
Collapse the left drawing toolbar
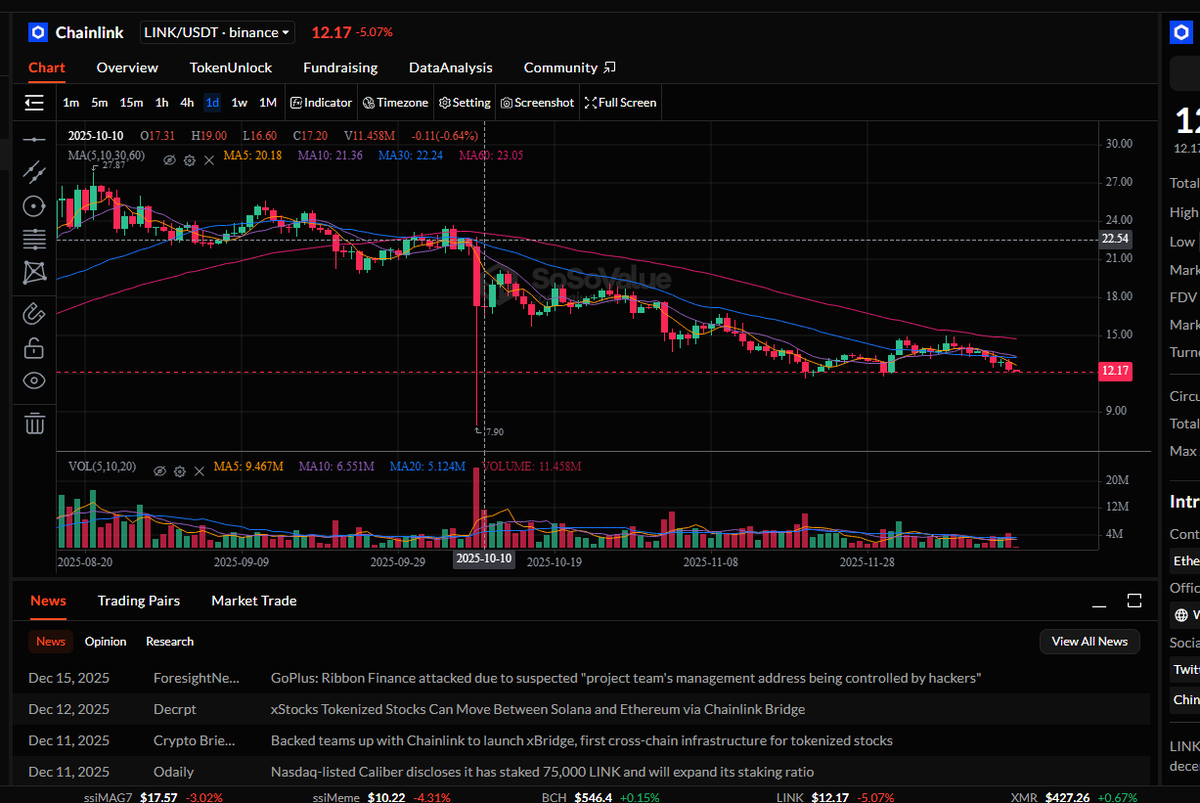click(x=34, y=102)
